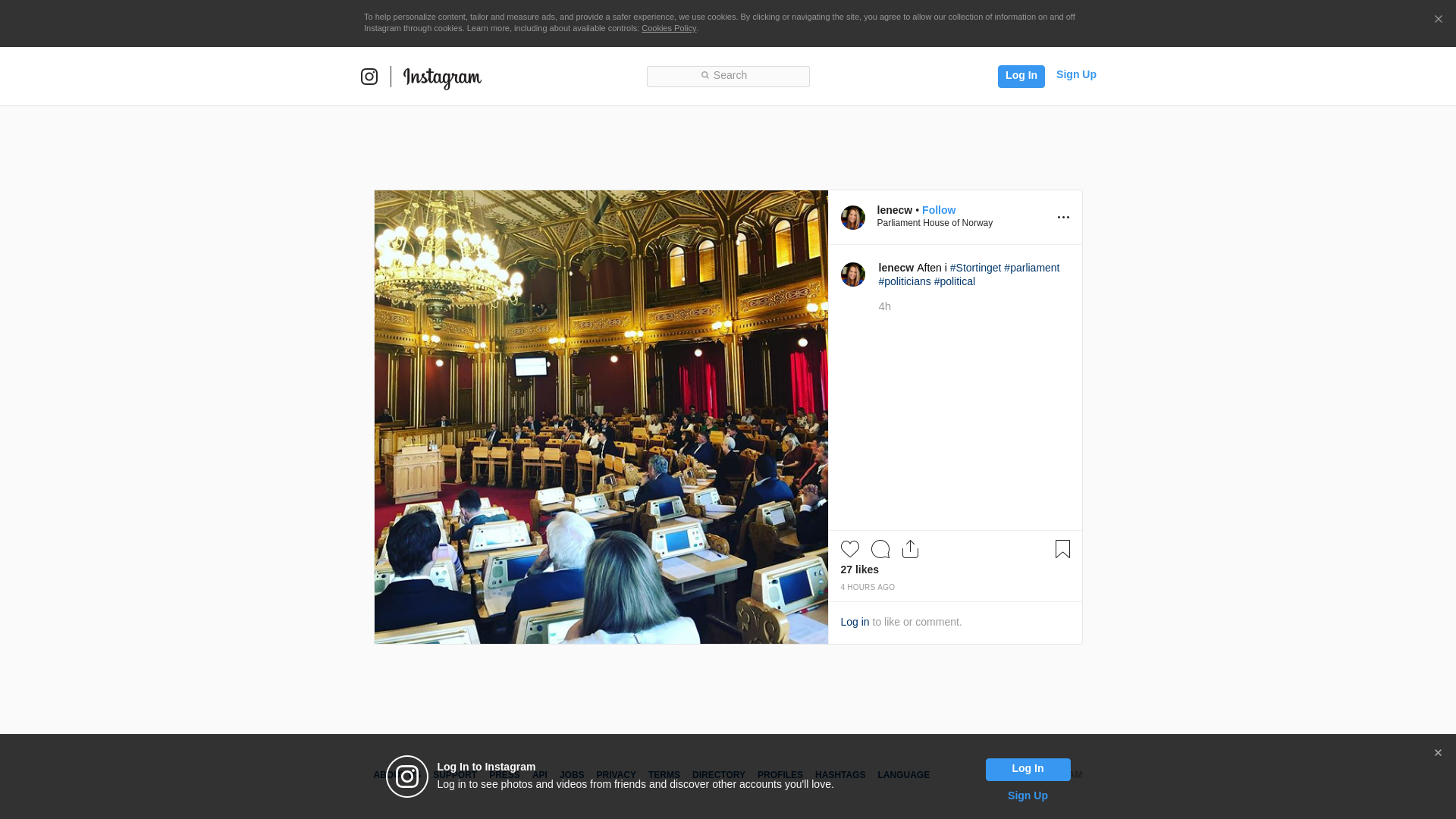The height and width of the screenshot is (819, 1456).
Task: Click the Instagram camera logo icon
Action: pyautogui.click(x=369, y=77)
